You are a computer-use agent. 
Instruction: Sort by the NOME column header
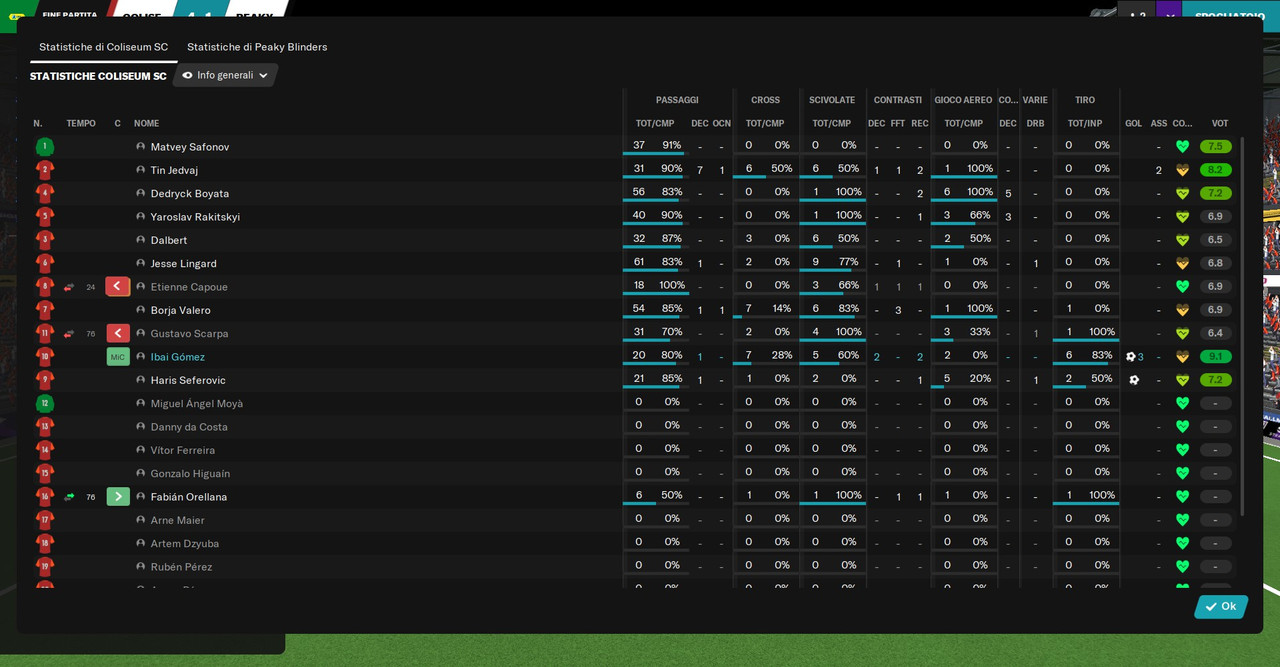(147, 124)
